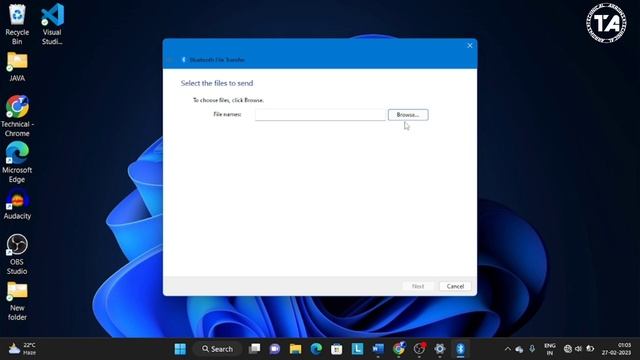Show hidden icons in system tray
Viewport: 640px width, 360px height.
pyautogui.click(x=507, y=349)
